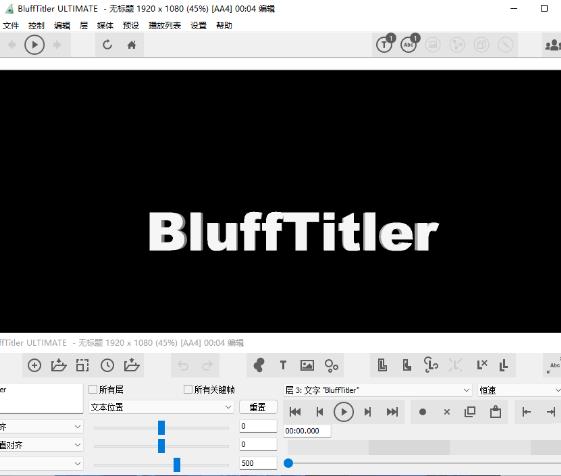Add a text layer with T icon
The height and width of the screenshot is (476, 561).
click(x=283, y=365)
